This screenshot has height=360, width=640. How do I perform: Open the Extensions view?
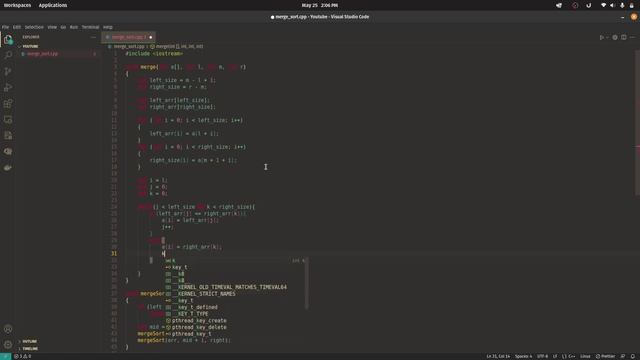coord(8,103)
